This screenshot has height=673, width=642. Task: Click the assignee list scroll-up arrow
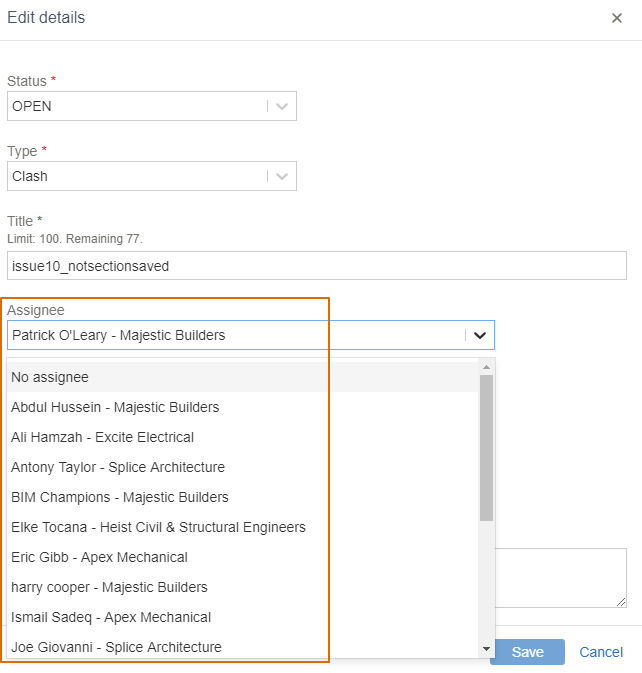click(486, 367)
